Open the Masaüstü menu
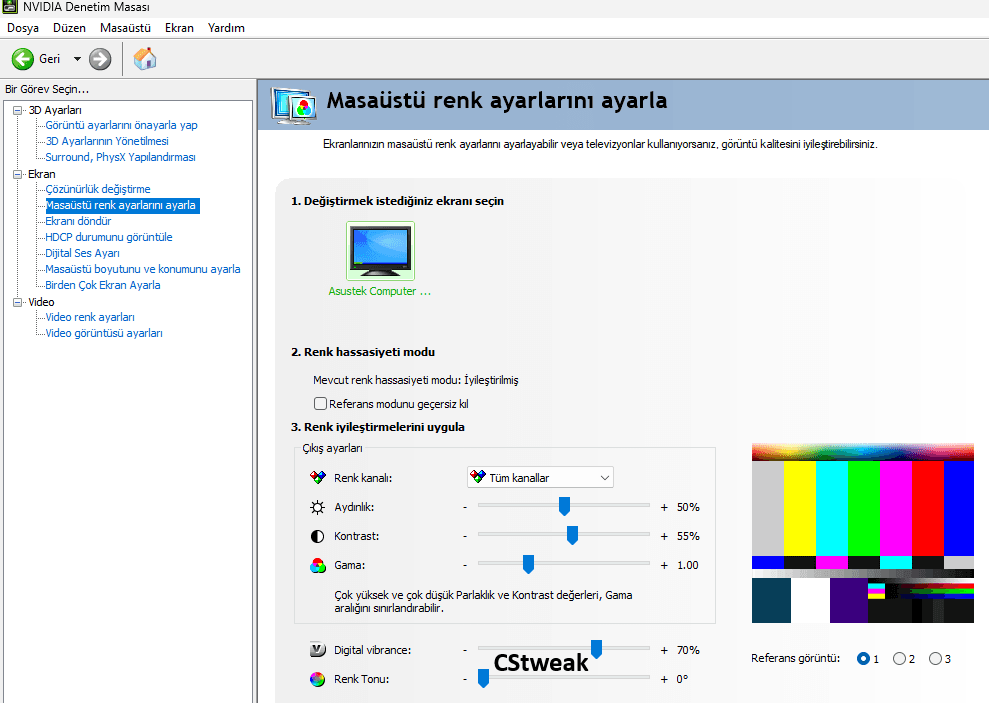This screenshot has height=703, width=989. click(125, 28)
